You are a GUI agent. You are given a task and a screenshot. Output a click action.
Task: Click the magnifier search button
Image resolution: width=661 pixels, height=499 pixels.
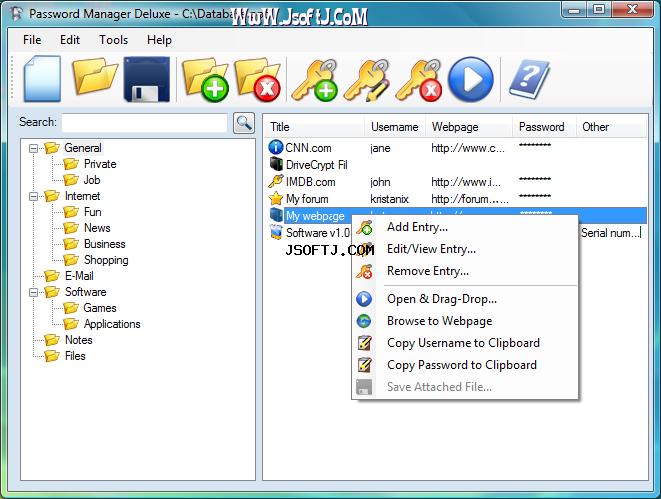[244, 123]
